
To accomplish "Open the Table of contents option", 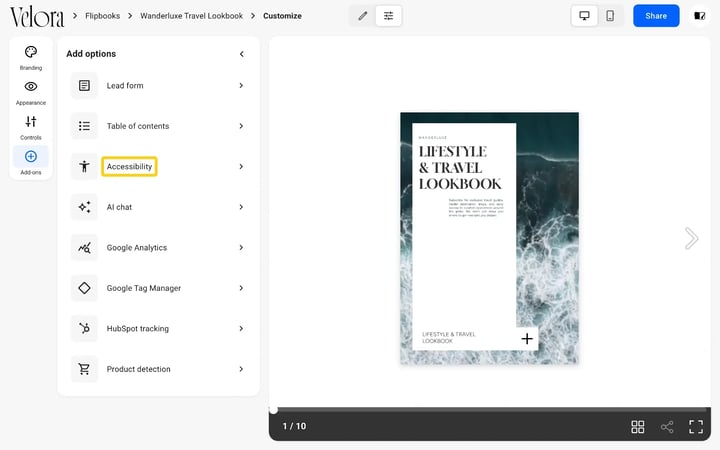I will coord(158,126).
